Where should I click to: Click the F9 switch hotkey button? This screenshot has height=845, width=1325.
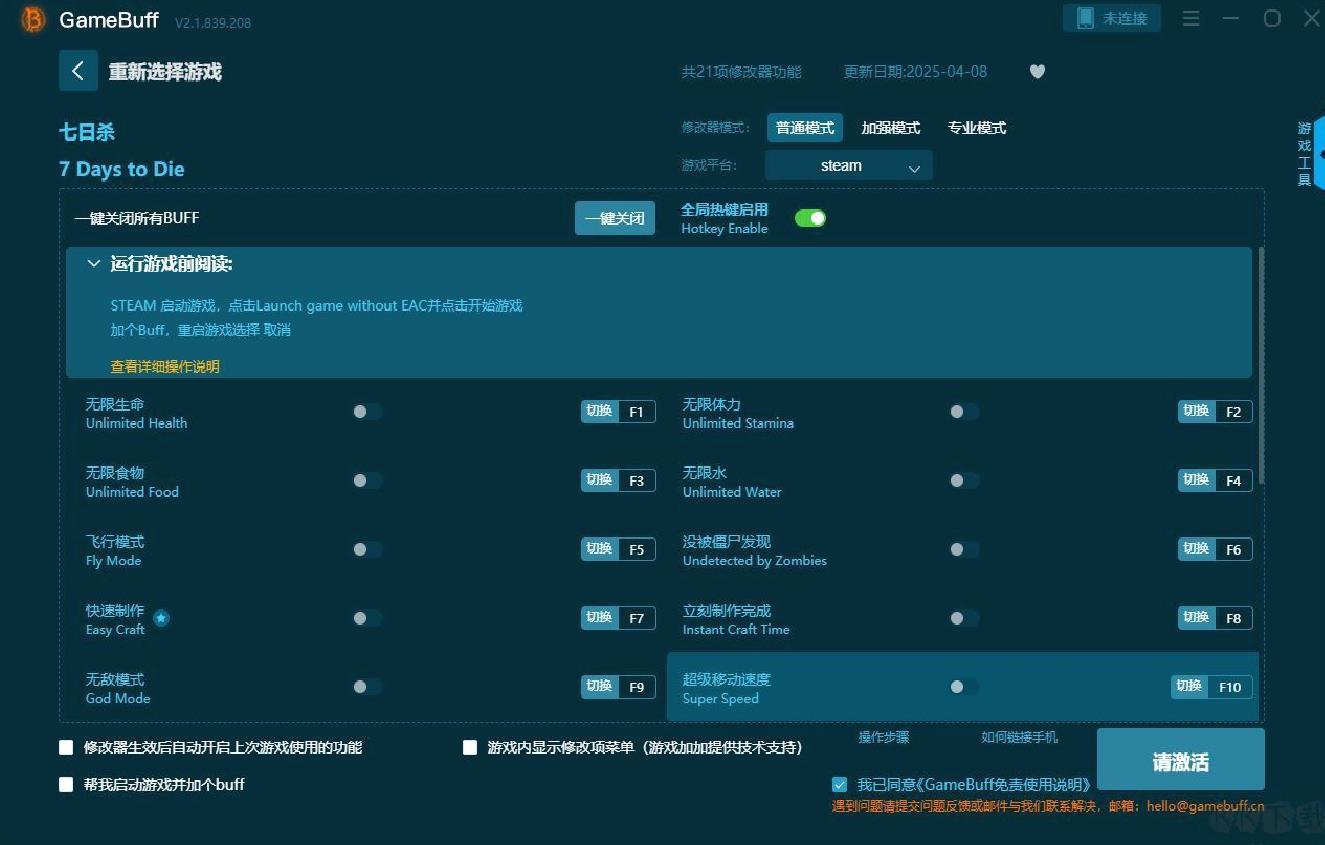tap(618, 686)
